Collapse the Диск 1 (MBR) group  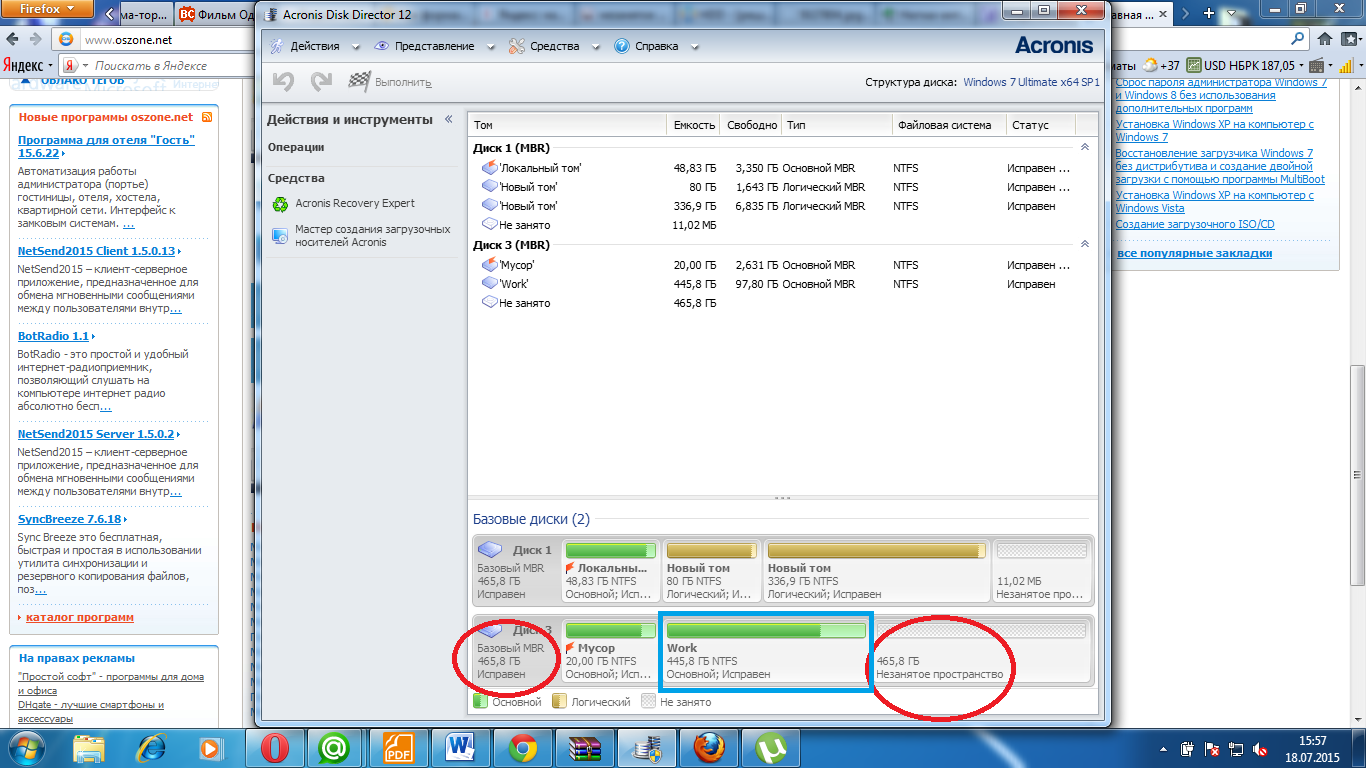tap(1085, 147)
